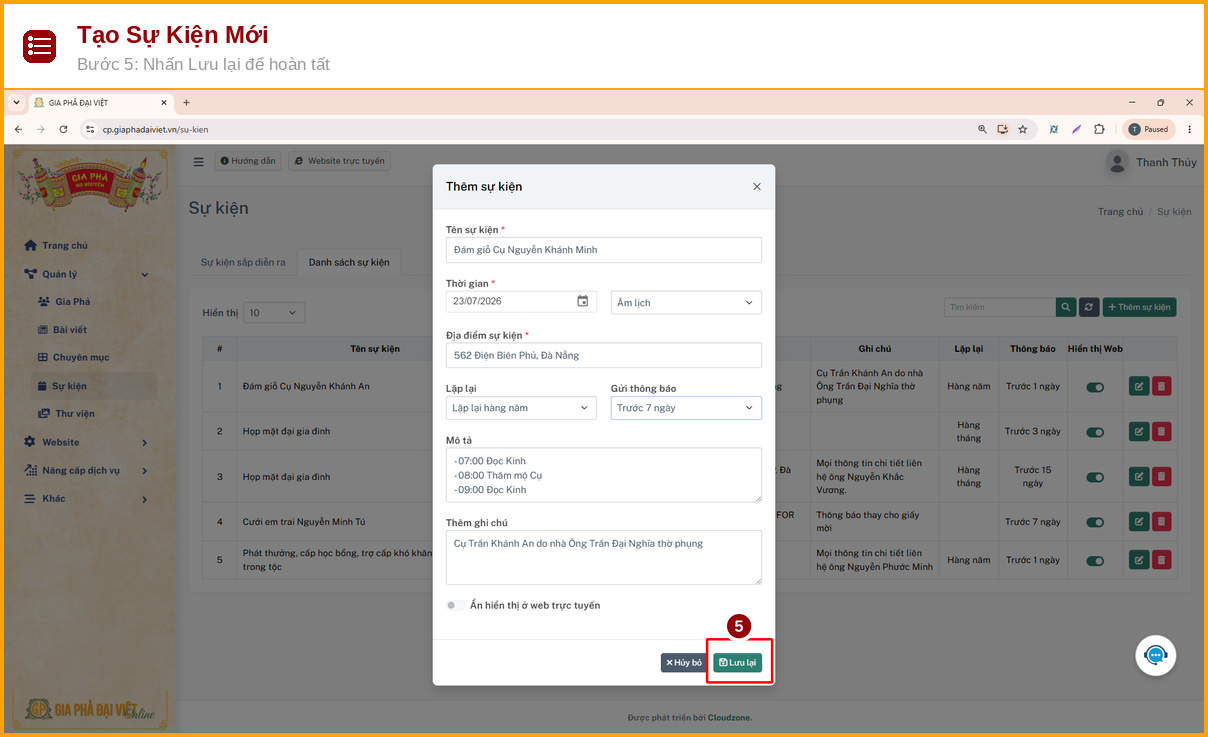Click Trang chủ breadcrumb link

pyautogui.click(x=1120, y=212)
